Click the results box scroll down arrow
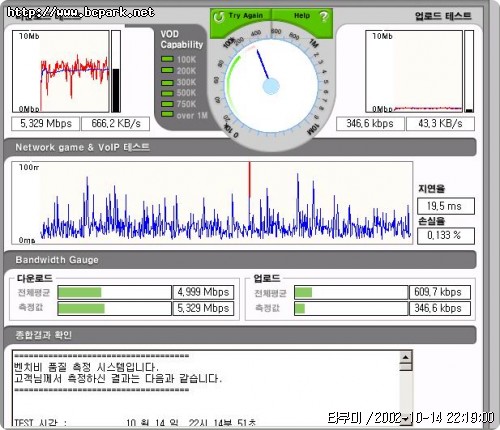This screenshot has height=430, width=500. (x=406, y=419)
